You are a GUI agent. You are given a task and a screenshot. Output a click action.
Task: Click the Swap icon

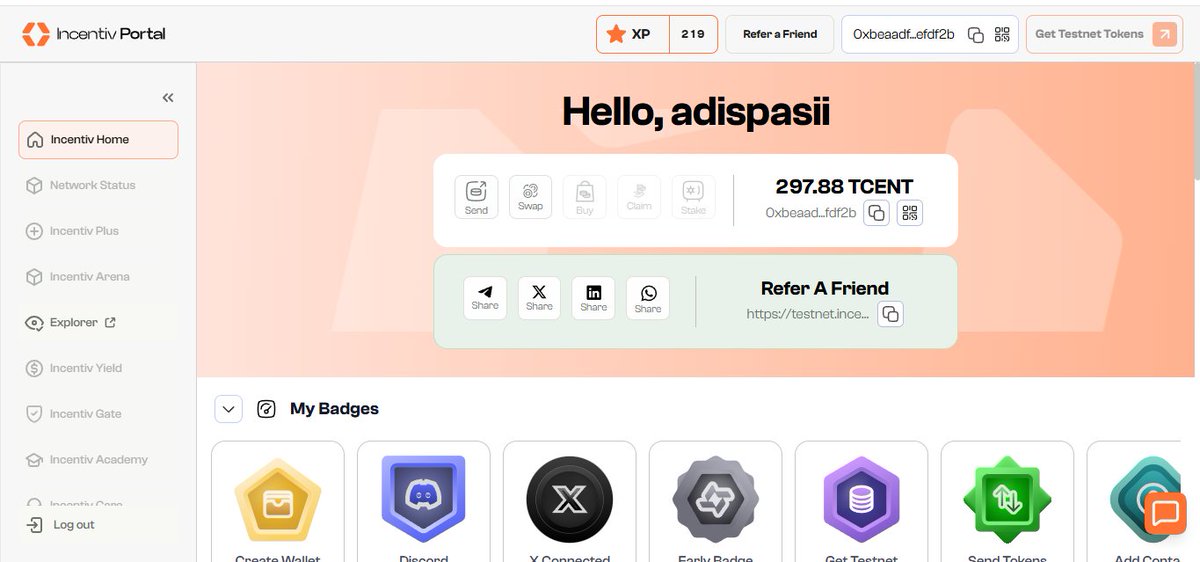click(x=530, y=197)
